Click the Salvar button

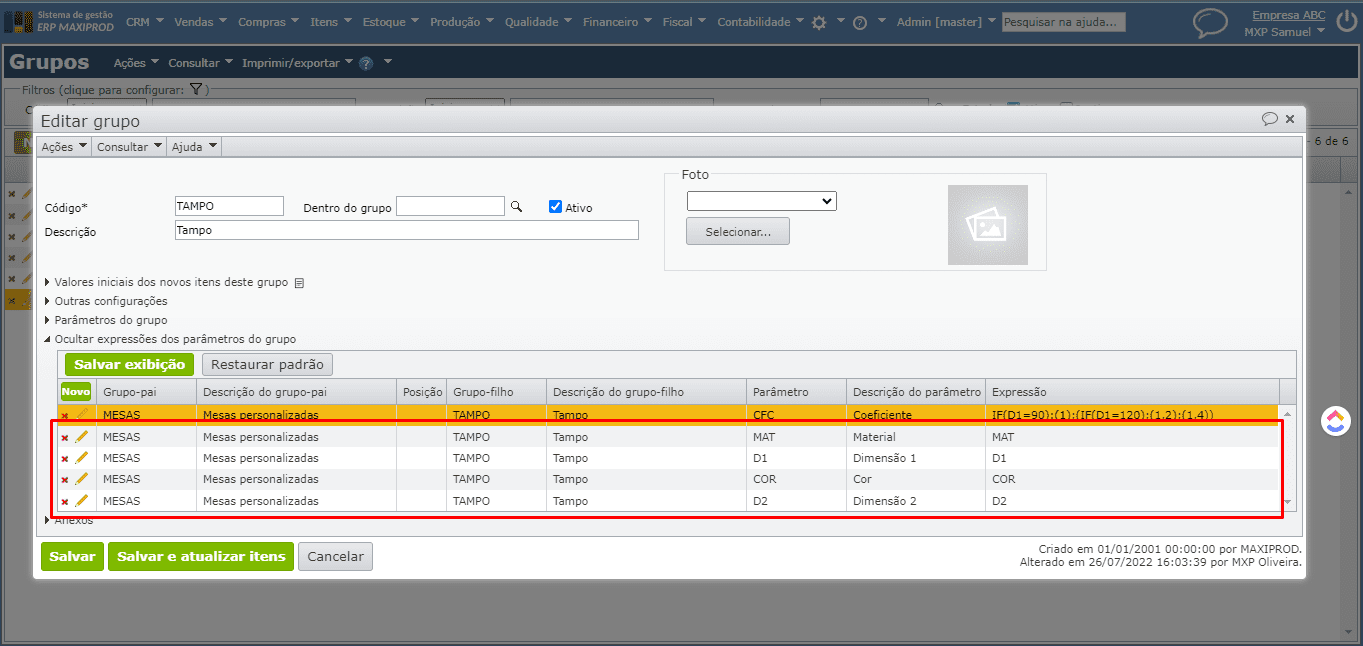tap(72, 557)
